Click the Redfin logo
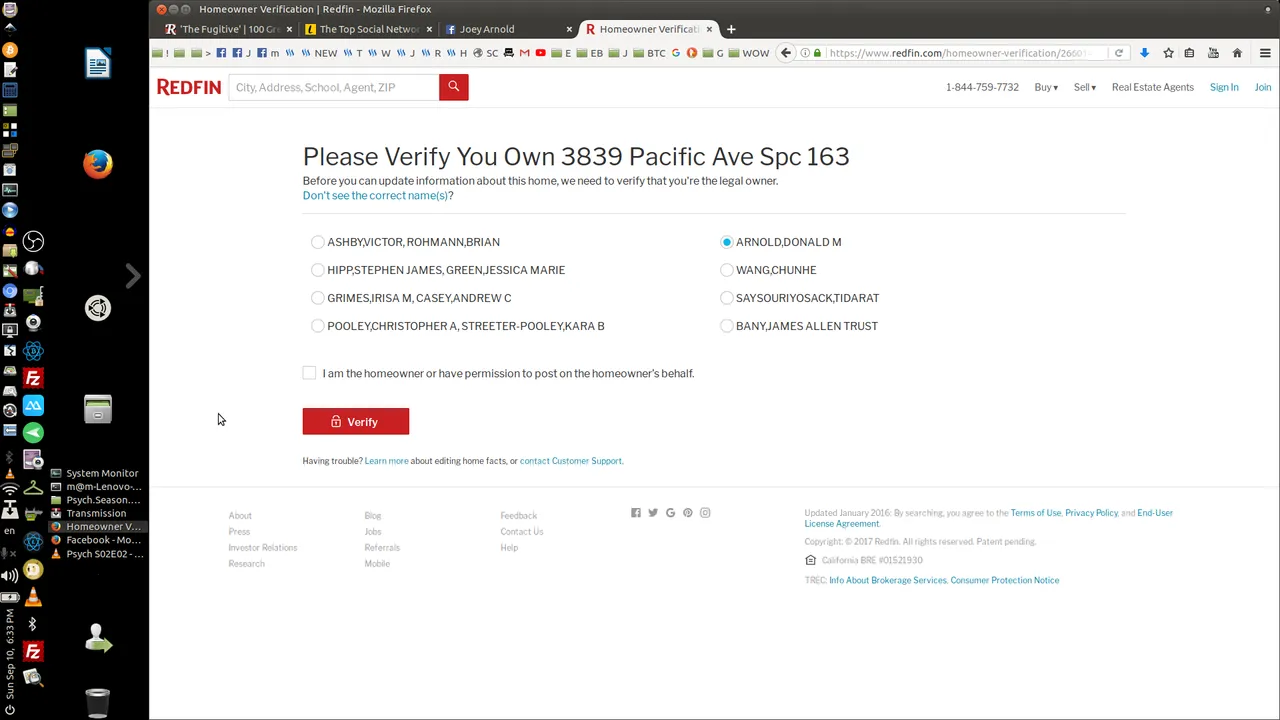 pos(189,87)
